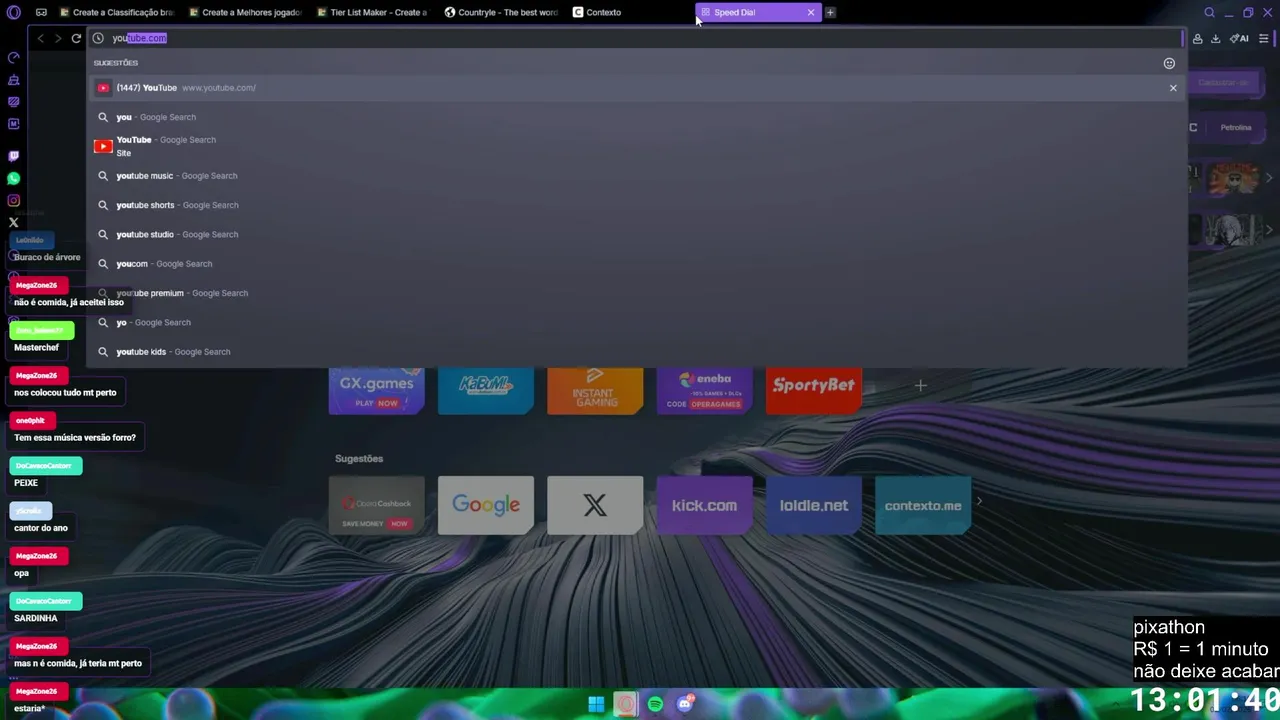Choose the 'youtube shorts' suggestion

pos(636,205)
